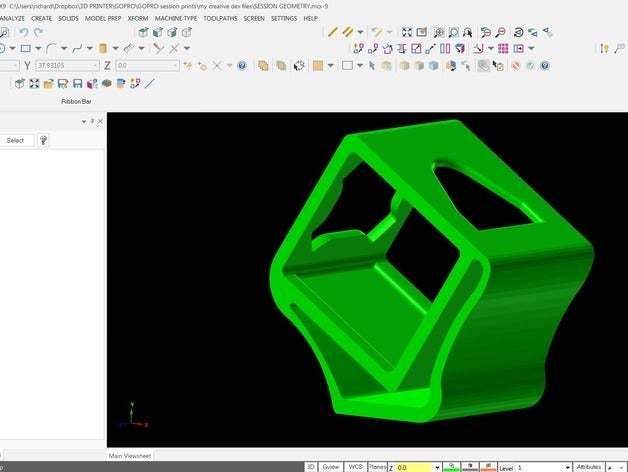This screenshot has height=472, width=628.
Task: Click the green color swatch in status bar
Action: pyautogui.click(x=451, y=467)
